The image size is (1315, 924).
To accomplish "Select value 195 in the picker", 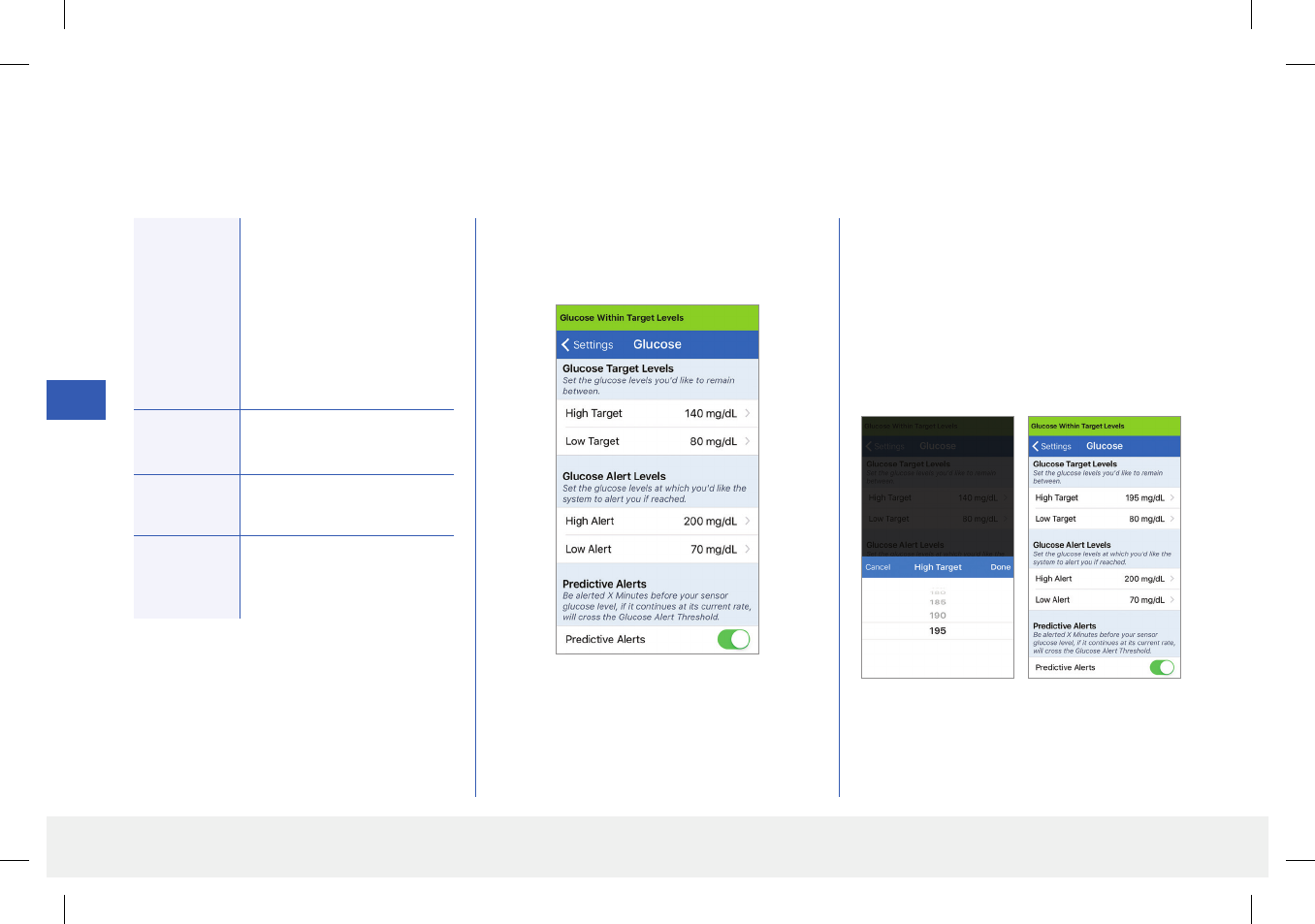I will pos(938,630).
